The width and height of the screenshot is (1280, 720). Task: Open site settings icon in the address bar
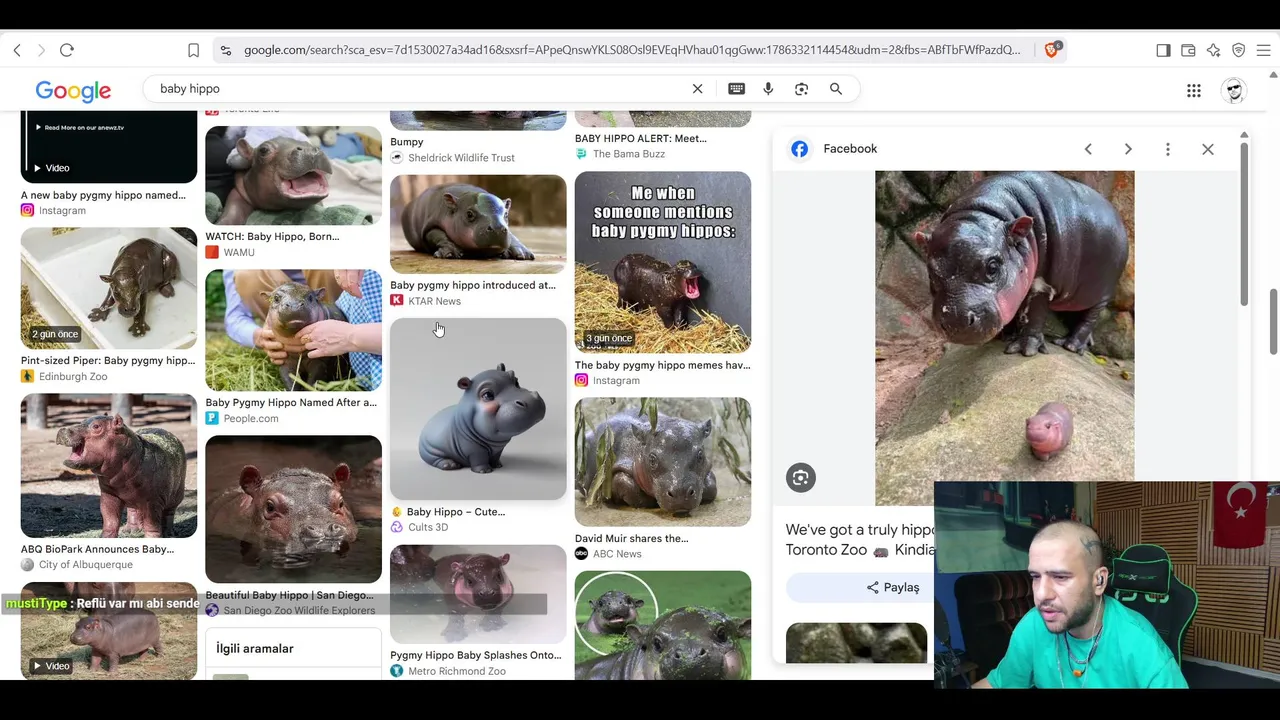click(226, 50)
